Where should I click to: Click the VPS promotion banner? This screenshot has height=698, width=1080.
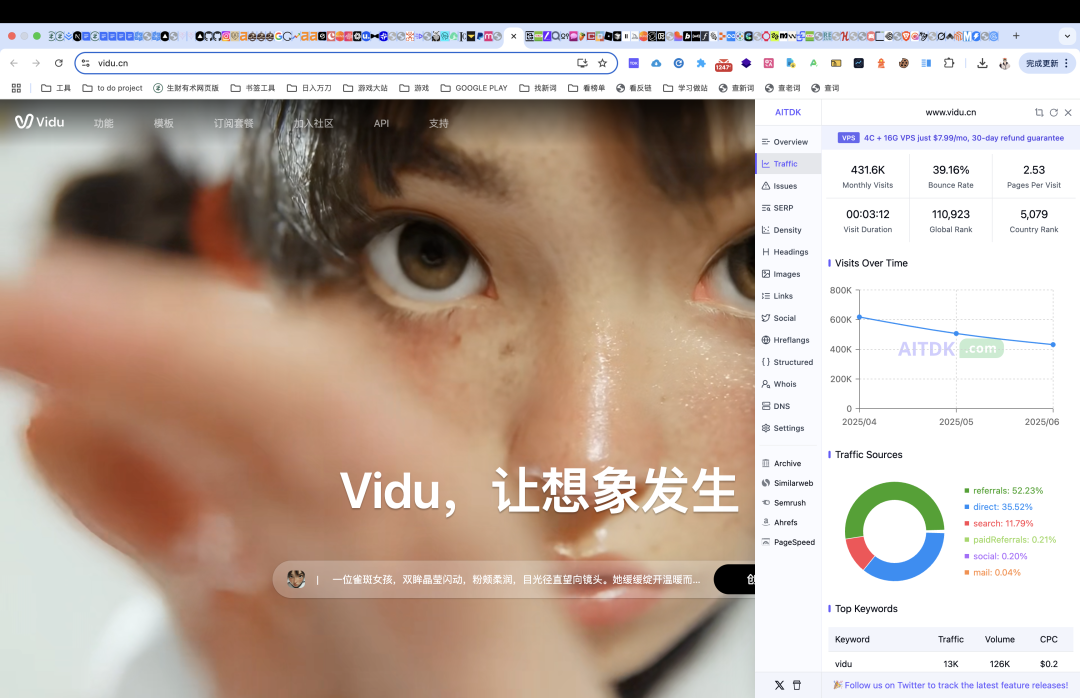pos(951,138)
